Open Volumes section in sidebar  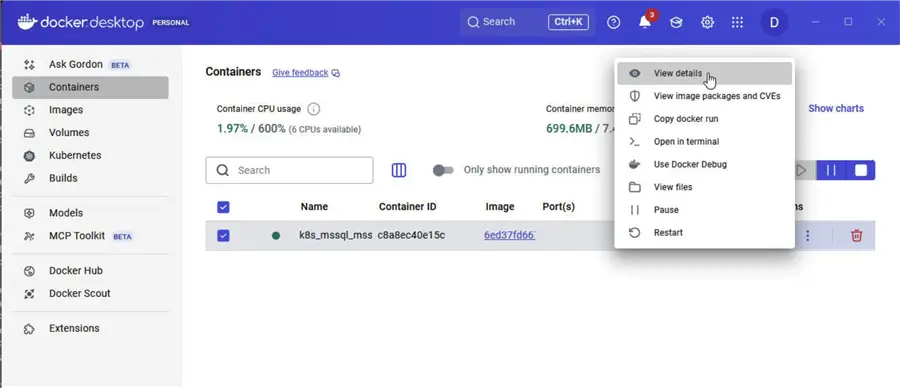pos(90,133)
